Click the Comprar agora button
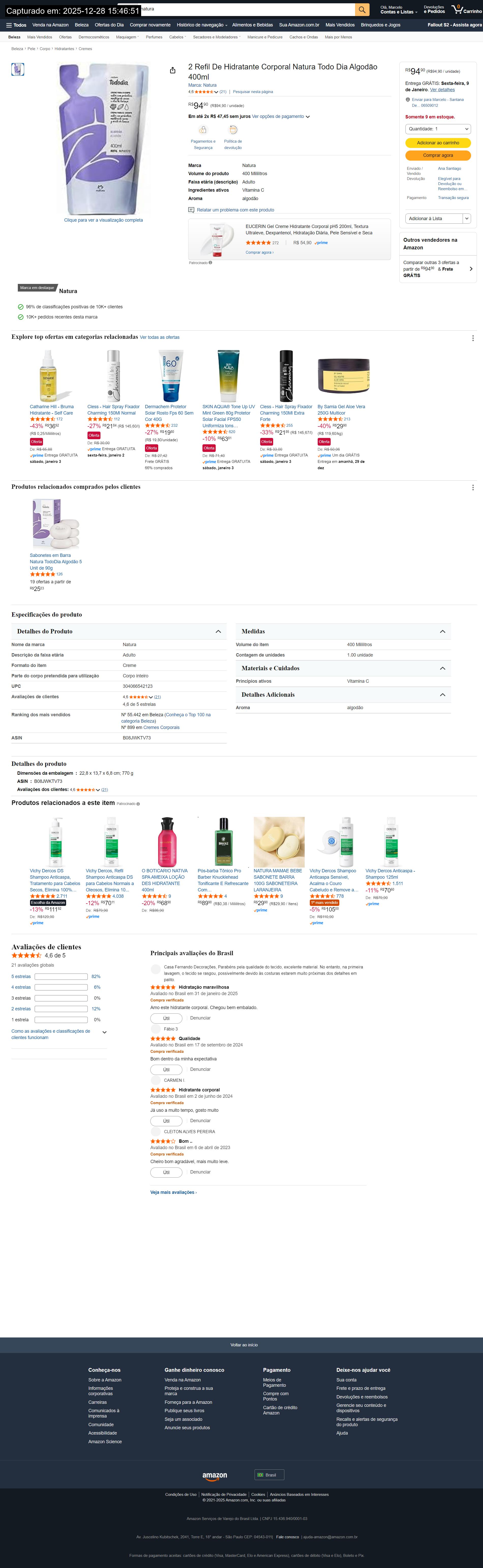The image size is (483, 1568). [438, 155]
